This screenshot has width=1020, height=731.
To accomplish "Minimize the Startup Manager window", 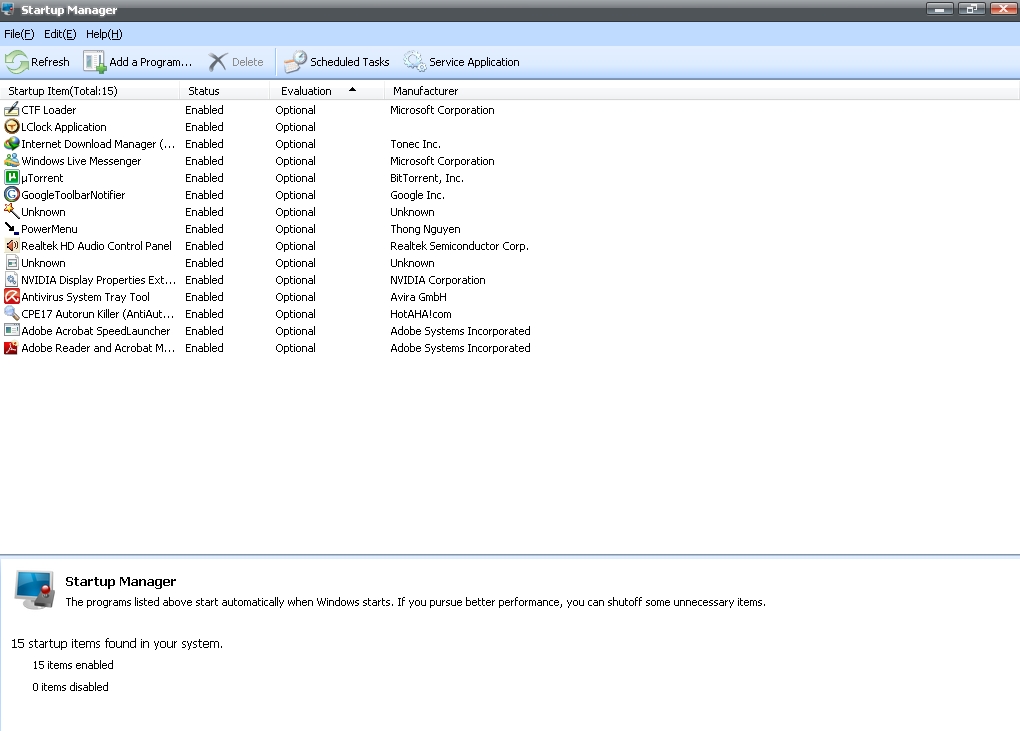I will pos(940,8).
